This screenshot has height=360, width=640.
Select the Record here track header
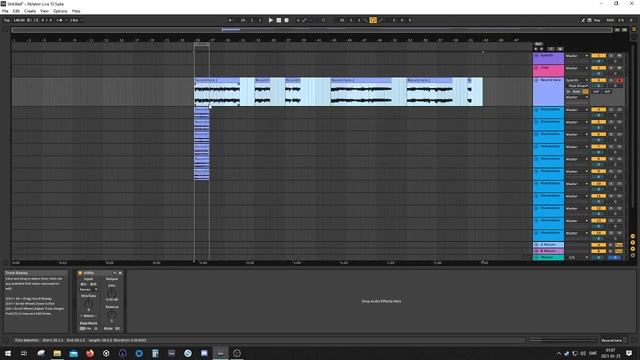548,92
